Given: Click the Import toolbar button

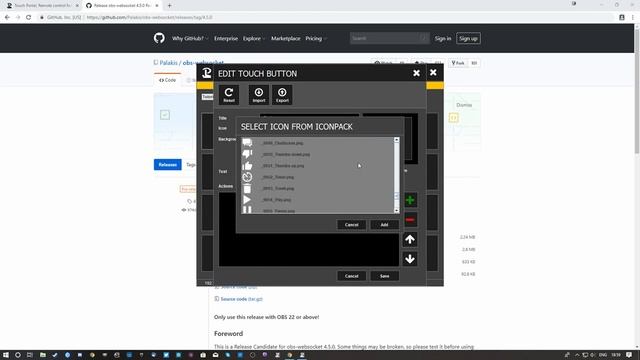Looking at the screenshot, I should 259,95.
